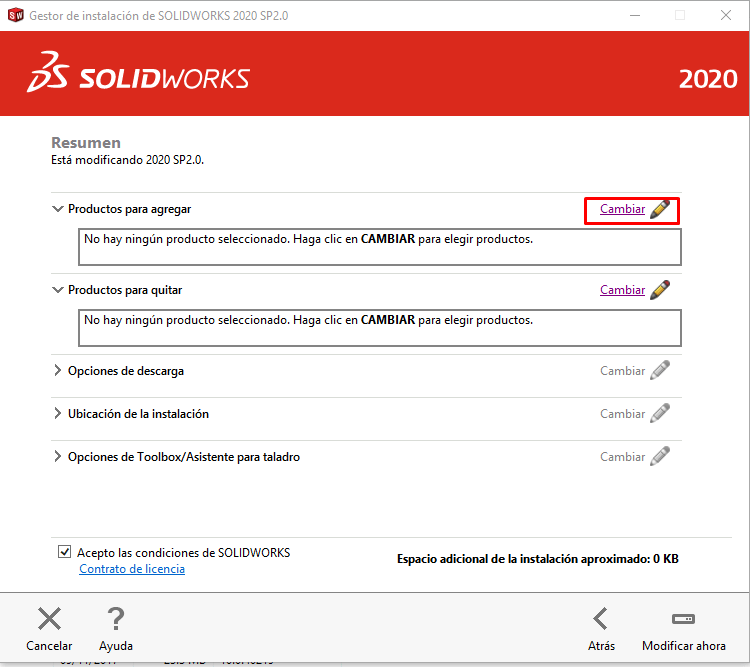Screen dimensions: 750x667
Task: Minimize the Gestor de instalación window
Action: click(635, 15)
